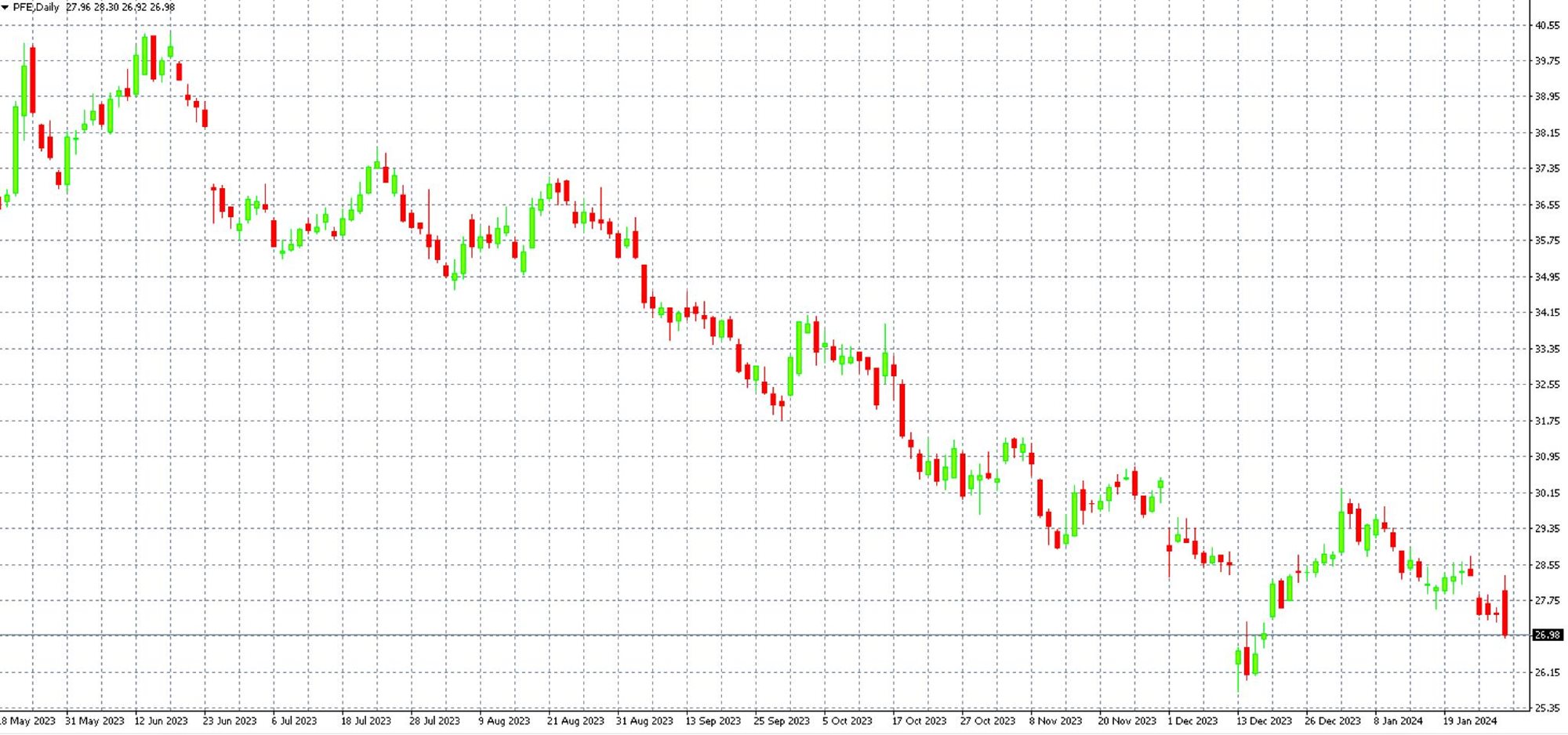The image size is (1568, 735).
Task: Click the 21 Aug 2023 time marker
Action: point(575,721)
